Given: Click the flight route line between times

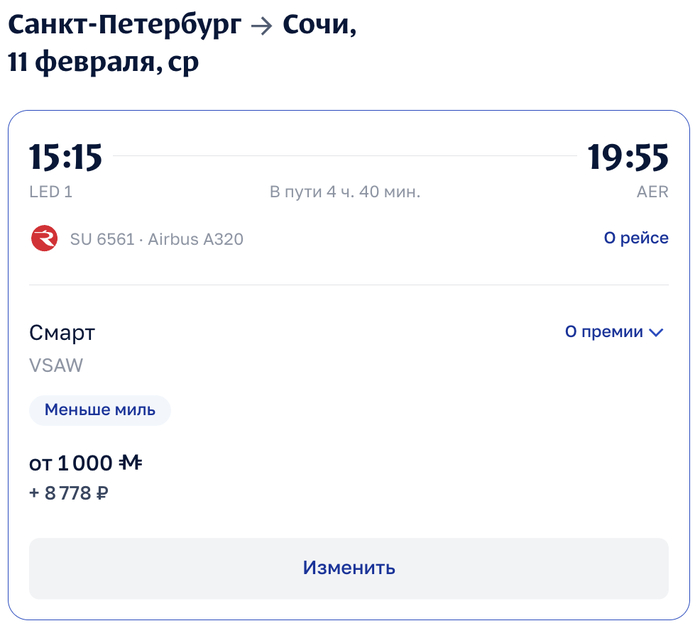Looking at the screenshot, I should (345, 157).
